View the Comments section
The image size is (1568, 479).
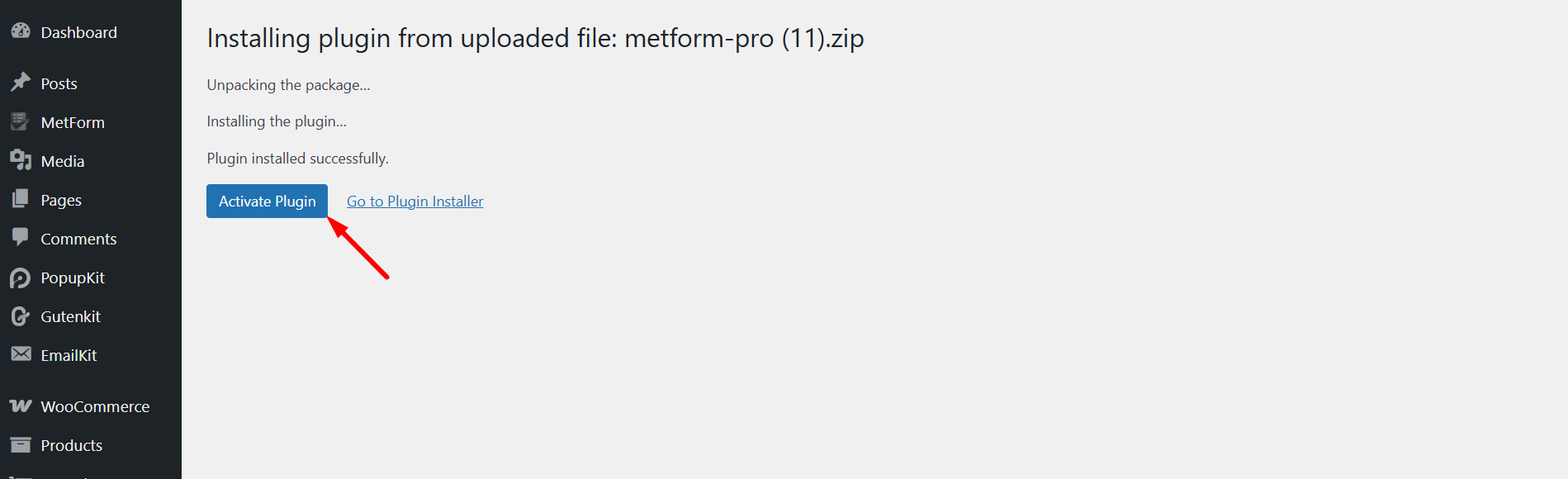click(x=78, y=238)
